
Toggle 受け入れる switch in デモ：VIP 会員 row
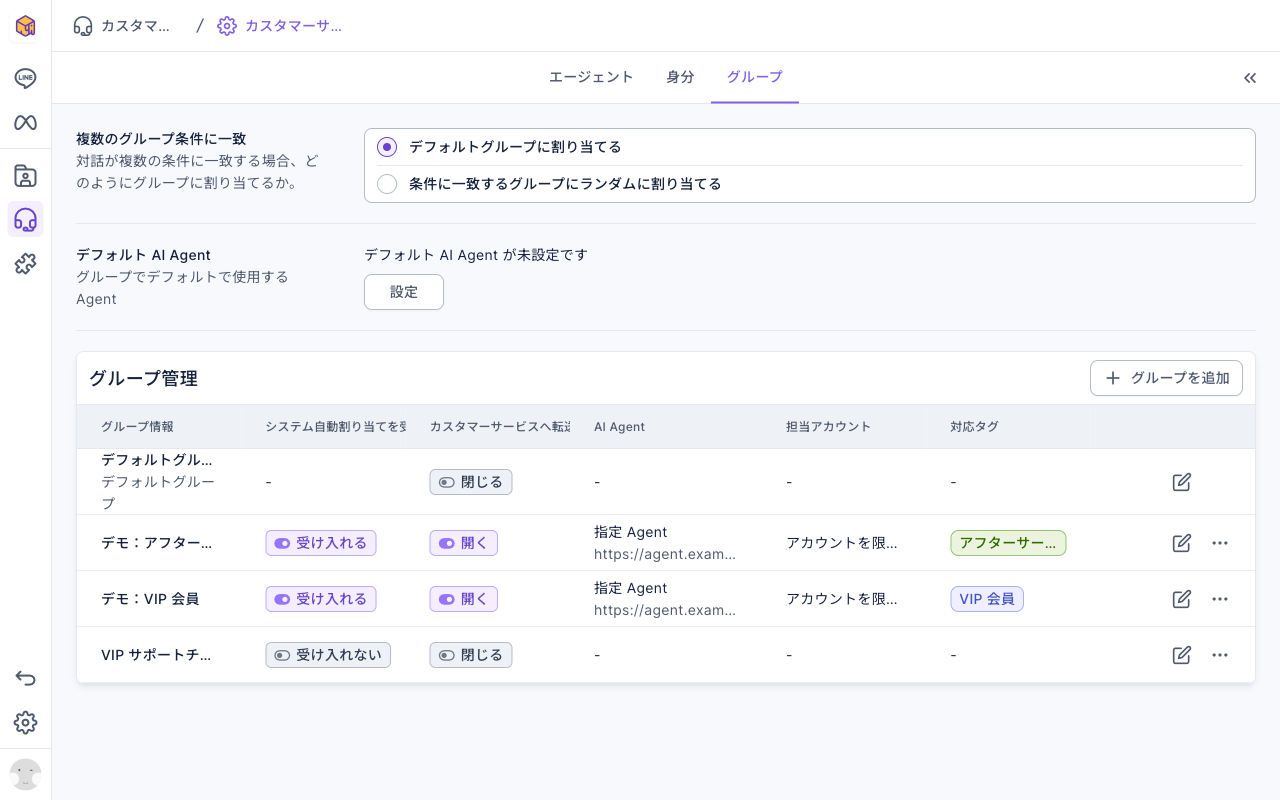coord(321,599)
